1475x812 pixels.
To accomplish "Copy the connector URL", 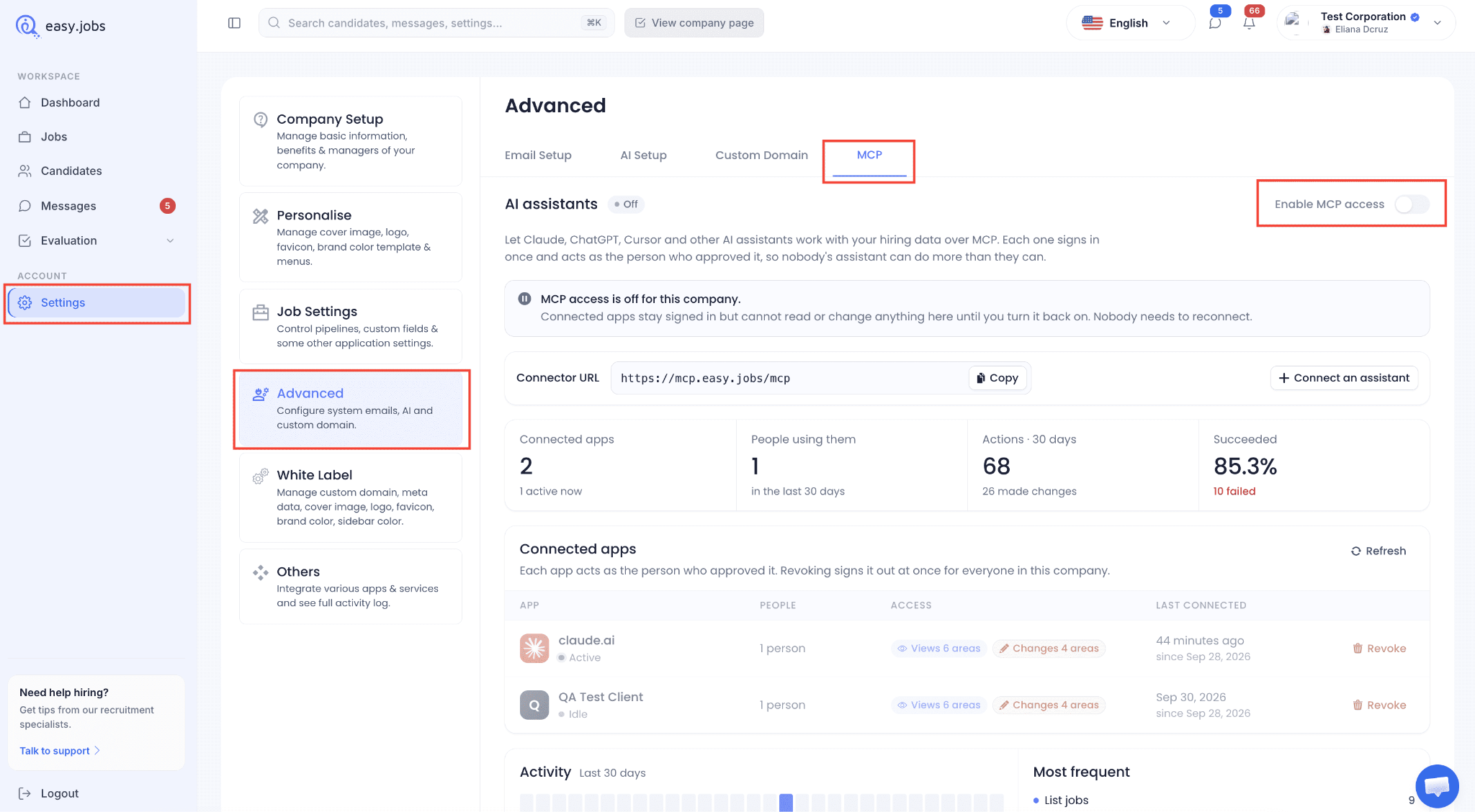I will point(997,378).
